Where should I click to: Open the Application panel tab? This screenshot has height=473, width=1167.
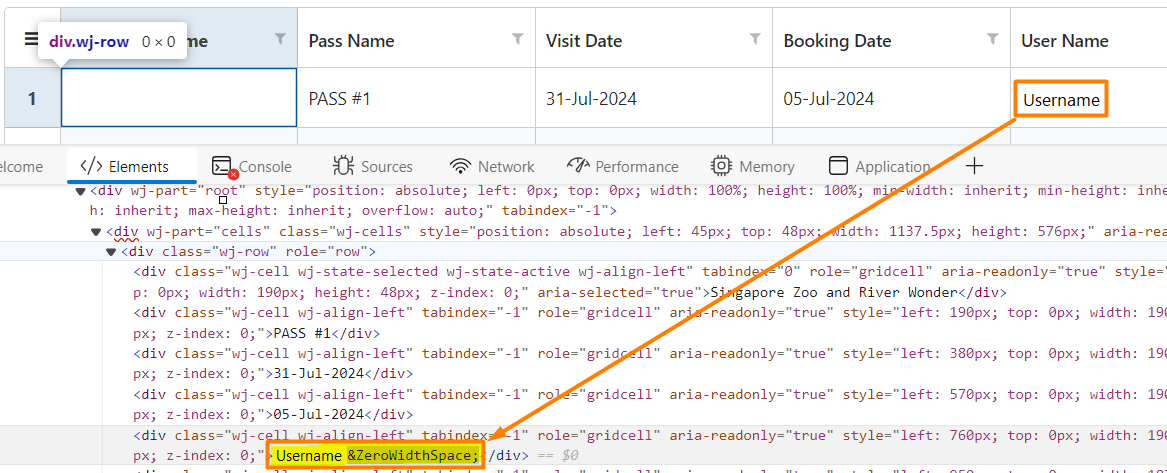[x=879, y=167]
